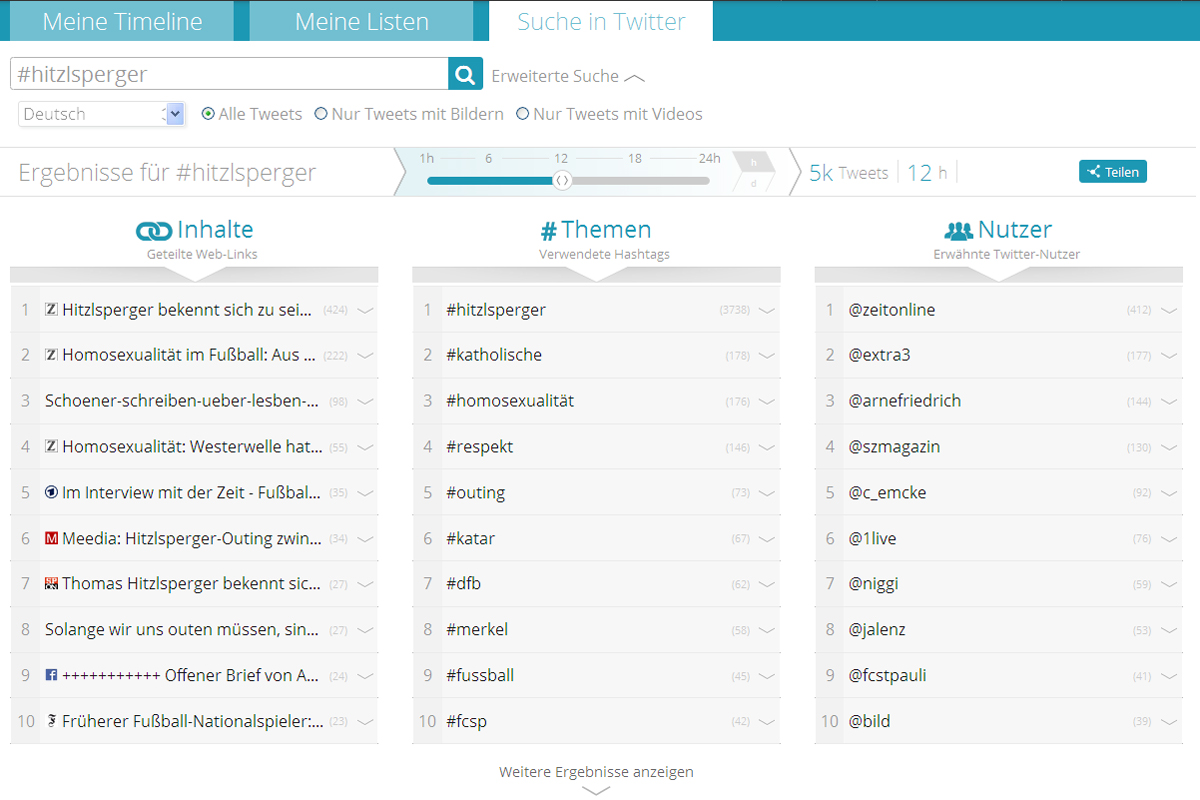Screen dimensions: 1200x800
Task: Open the #katar hashtag entry
Action: [x=471, y=539]
